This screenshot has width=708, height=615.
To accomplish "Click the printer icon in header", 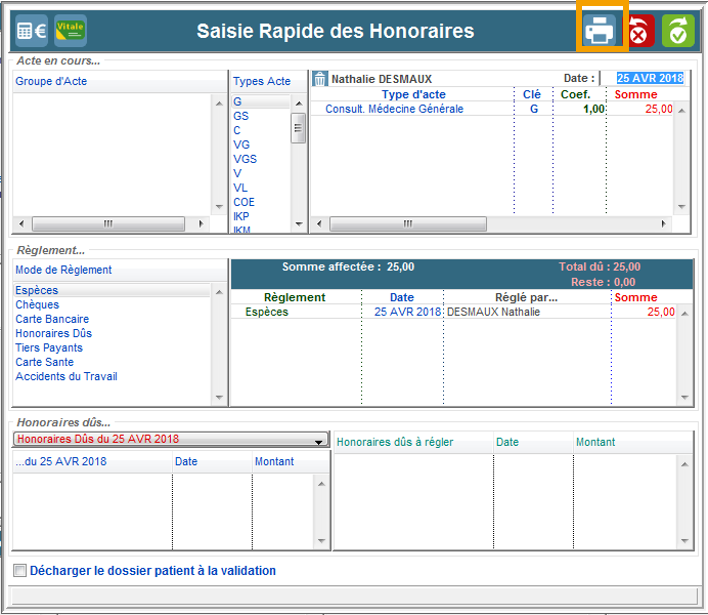I will [x=600, y=30].
